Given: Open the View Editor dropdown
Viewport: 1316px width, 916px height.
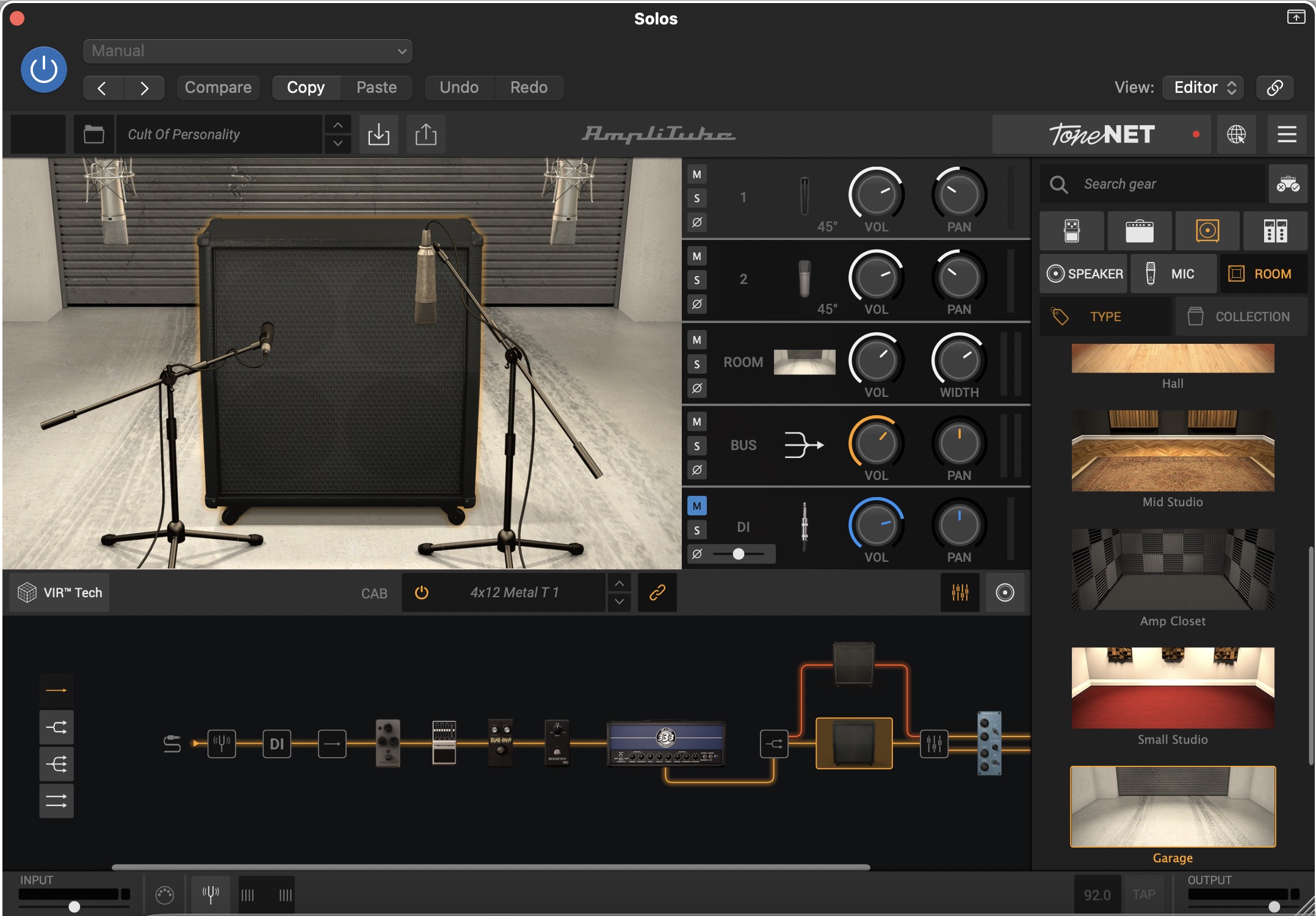Looking at the screenshot, I should tap(1202, 87).
